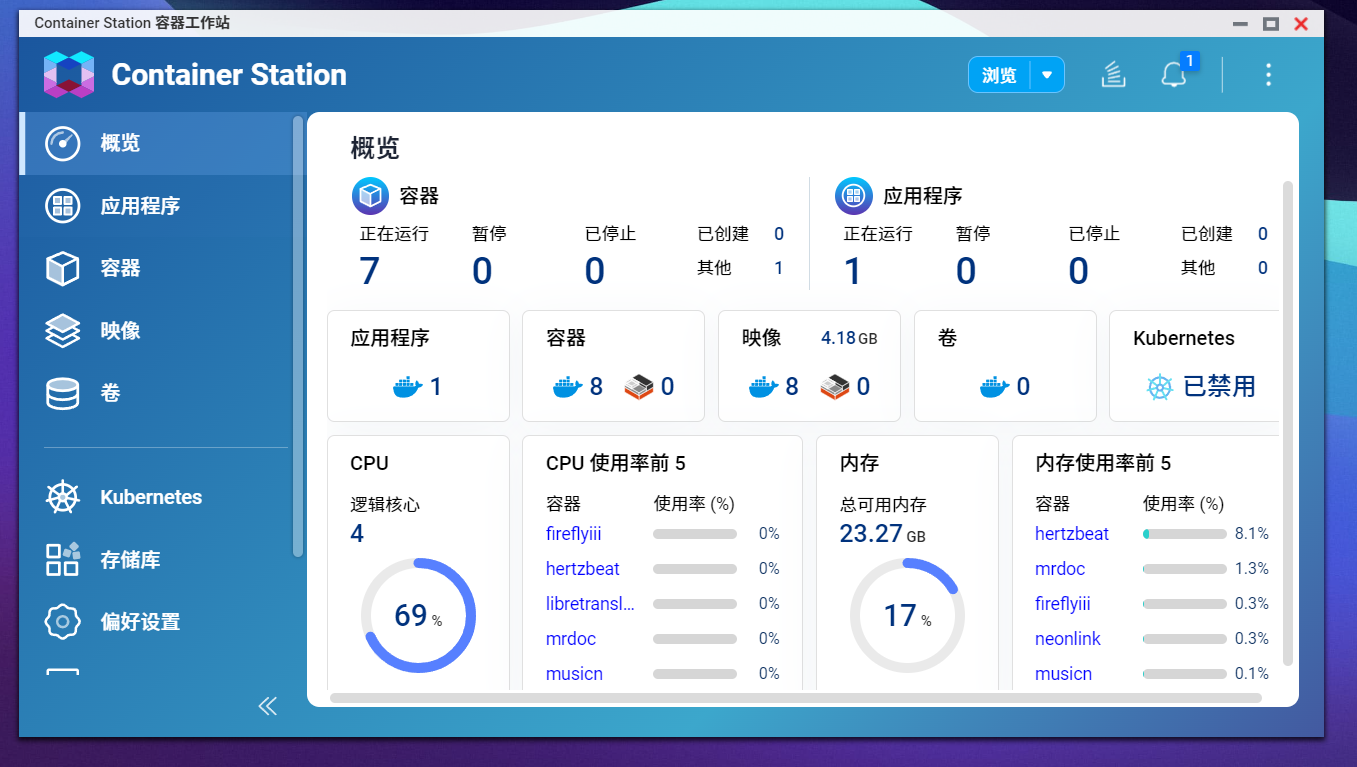Click the 容器 cube icon in overview header
The height and width of the screenshot is (767, 1357).
pos(370,196)
